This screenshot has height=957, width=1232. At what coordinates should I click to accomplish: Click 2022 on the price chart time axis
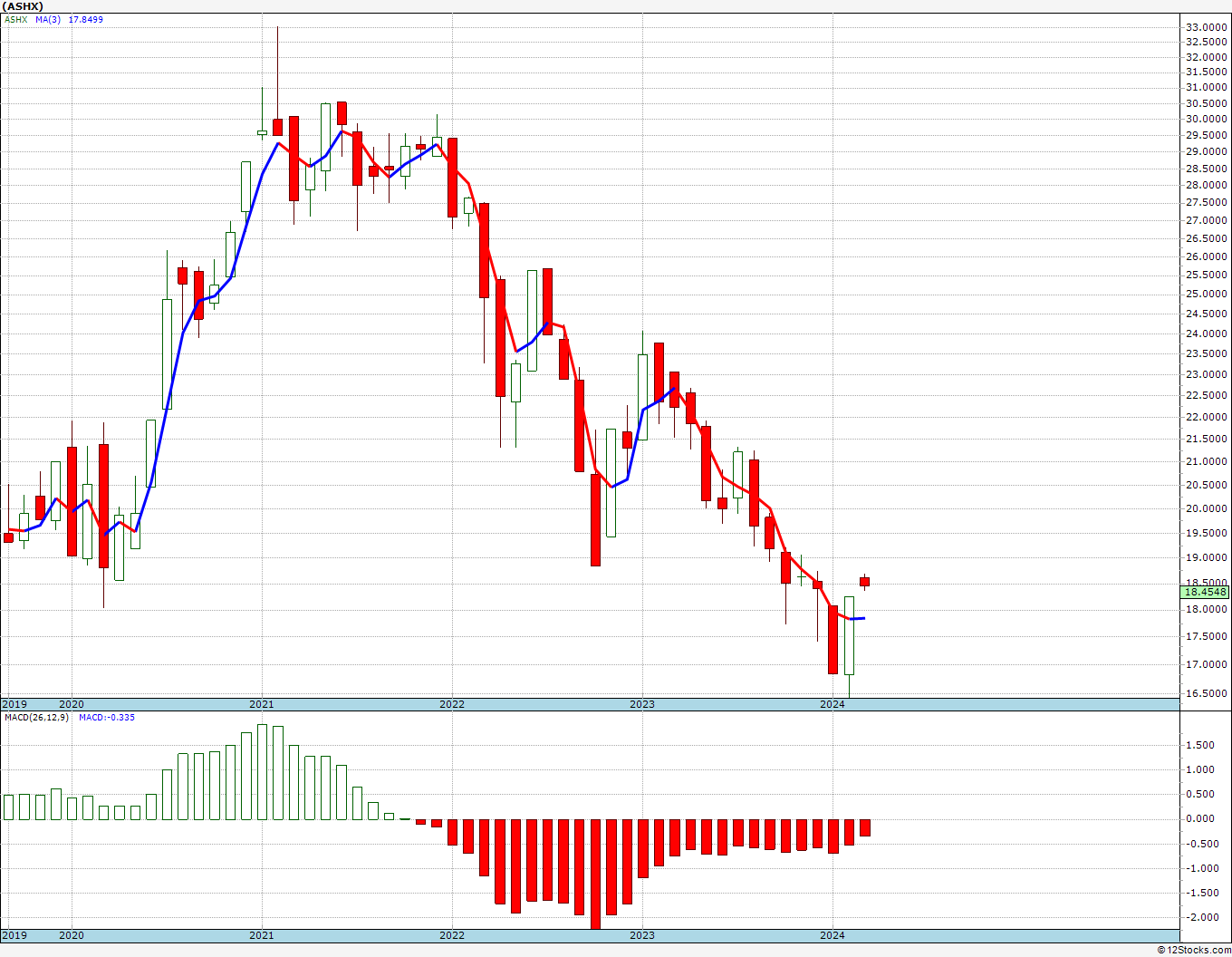(x=452, y=704)
